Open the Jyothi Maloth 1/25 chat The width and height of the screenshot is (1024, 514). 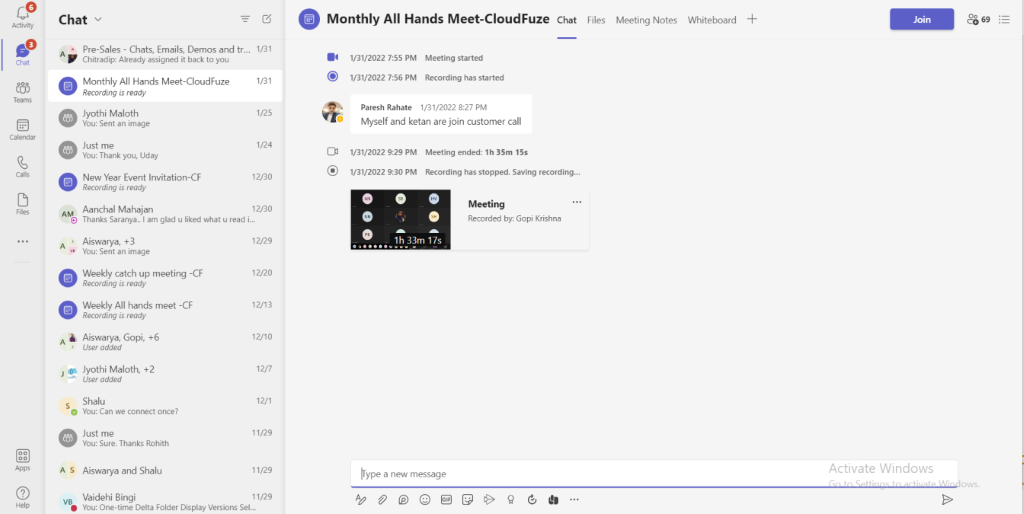click(x=165, y=118)
